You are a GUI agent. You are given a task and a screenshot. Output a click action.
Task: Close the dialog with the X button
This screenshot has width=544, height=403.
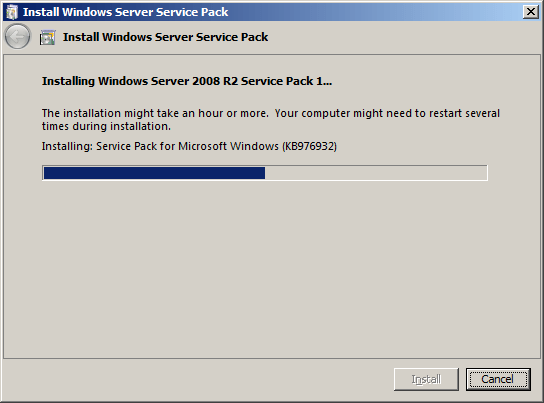tap(530, 12)
